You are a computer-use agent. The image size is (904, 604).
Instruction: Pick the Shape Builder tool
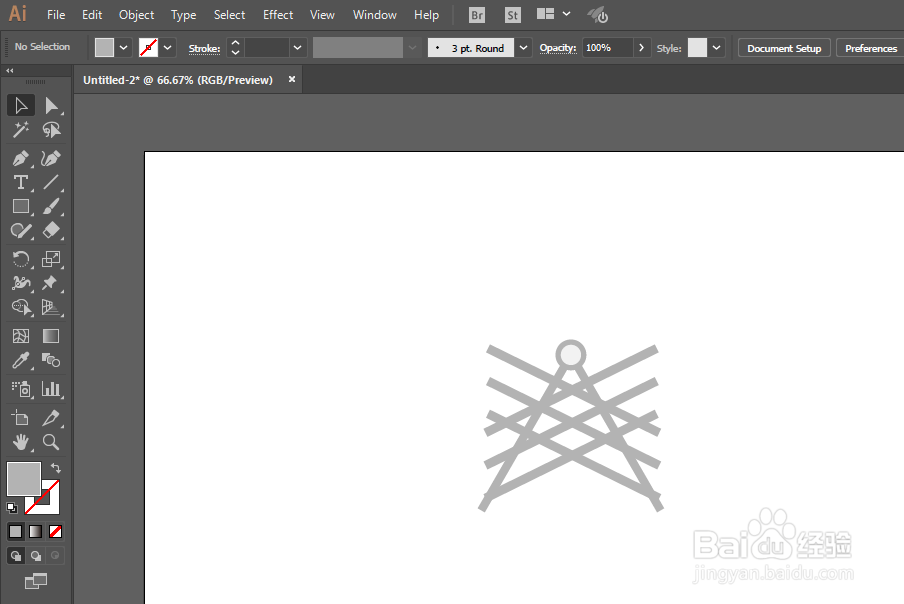(21, 307)
